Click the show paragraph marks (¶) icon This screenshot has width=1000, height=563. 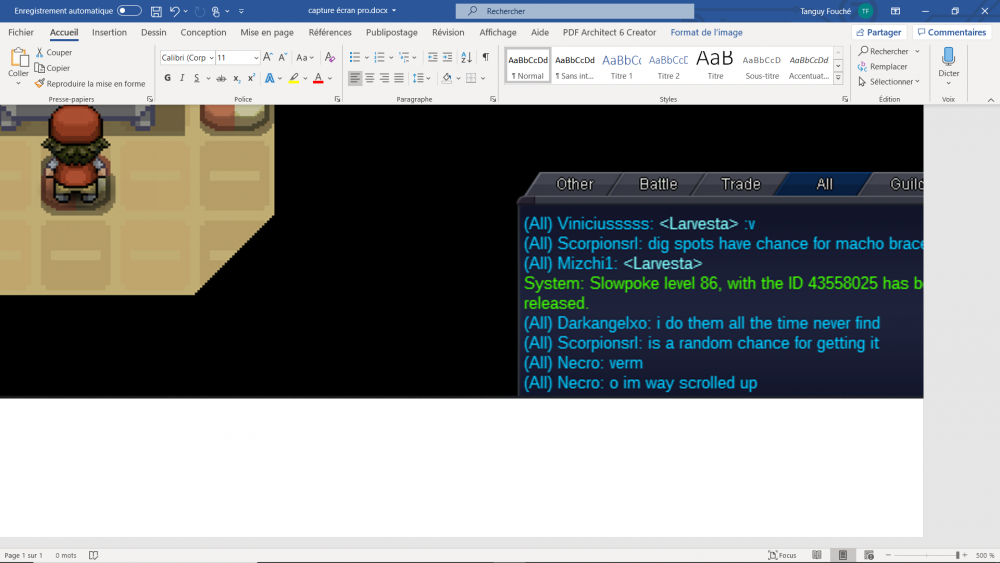(x=485, y=58)
